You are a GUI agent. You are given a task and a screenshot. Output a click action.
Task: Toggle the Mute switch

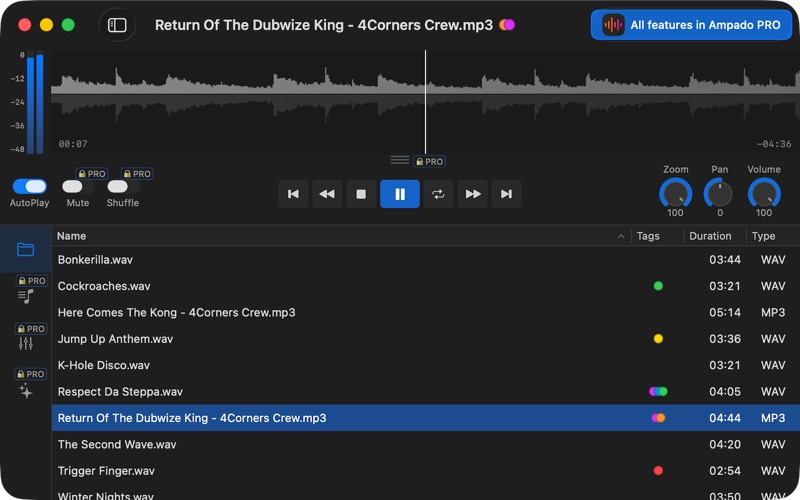[x=78, y=187]
